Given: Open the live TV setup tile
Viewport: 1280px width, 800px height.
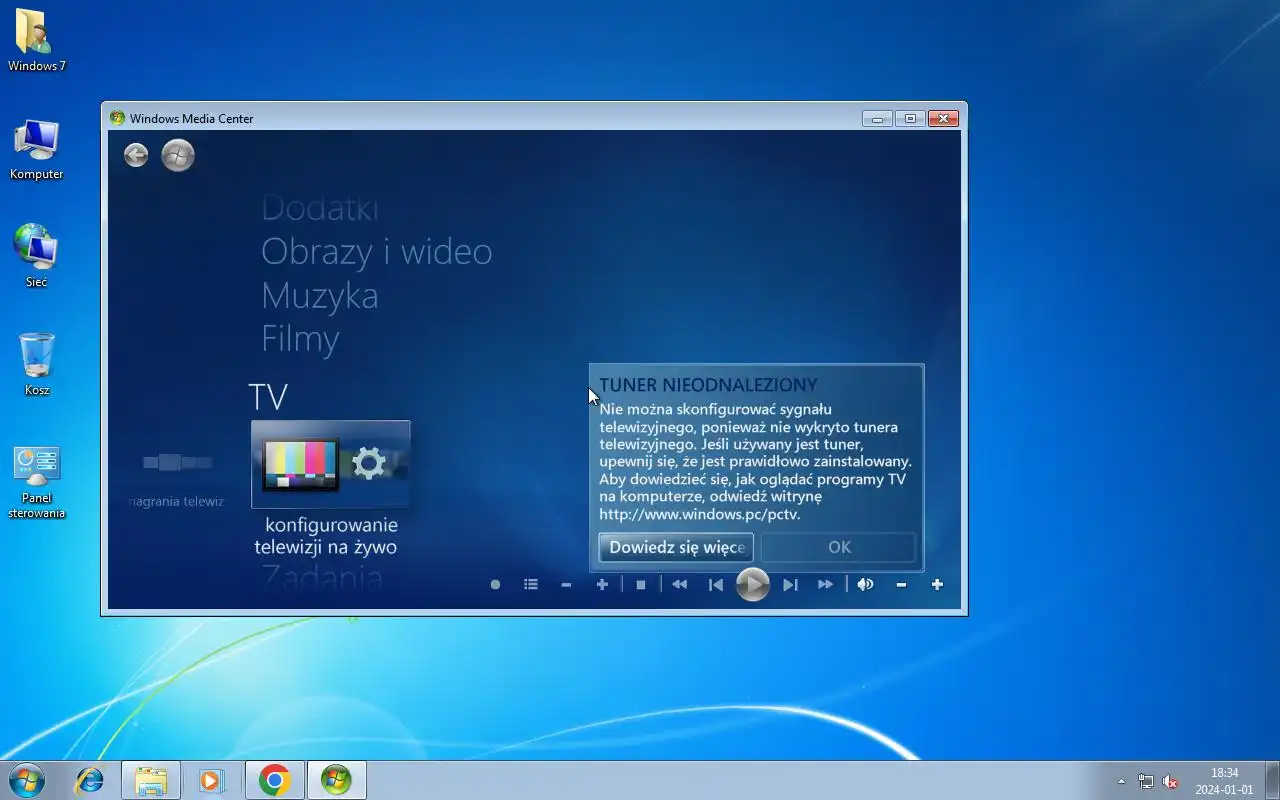Looking at the screenshot, I should [331, 464].
